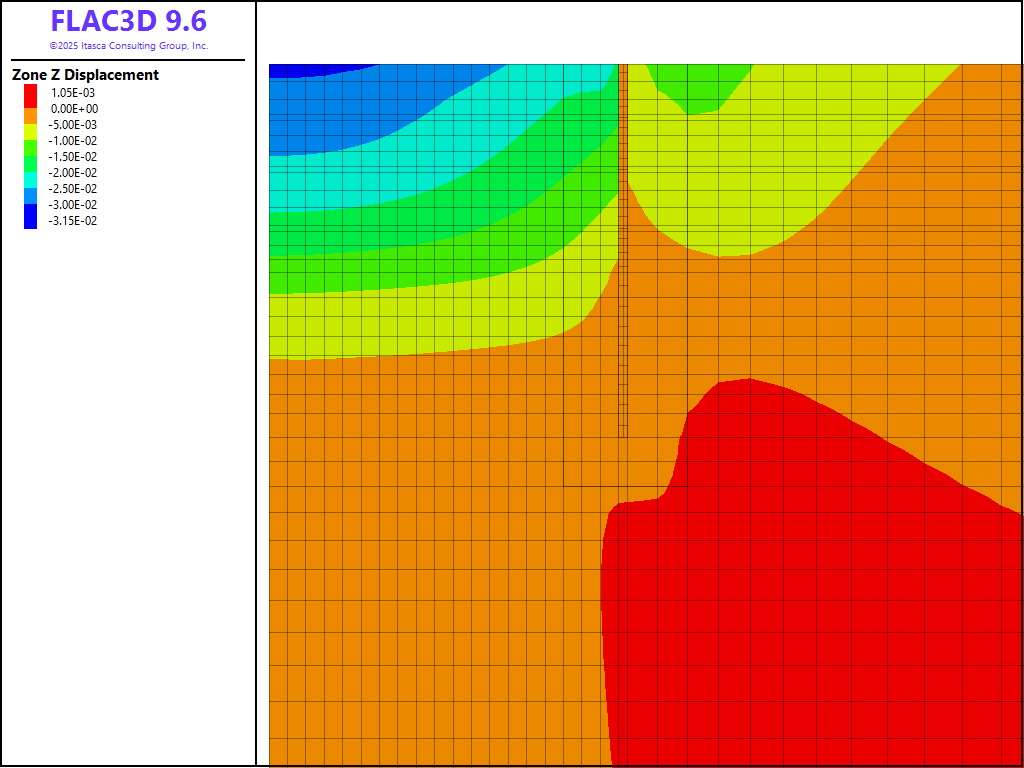Choose the -2.50E-02 legend label
The image size is (1024, 768).
(74, 188)
